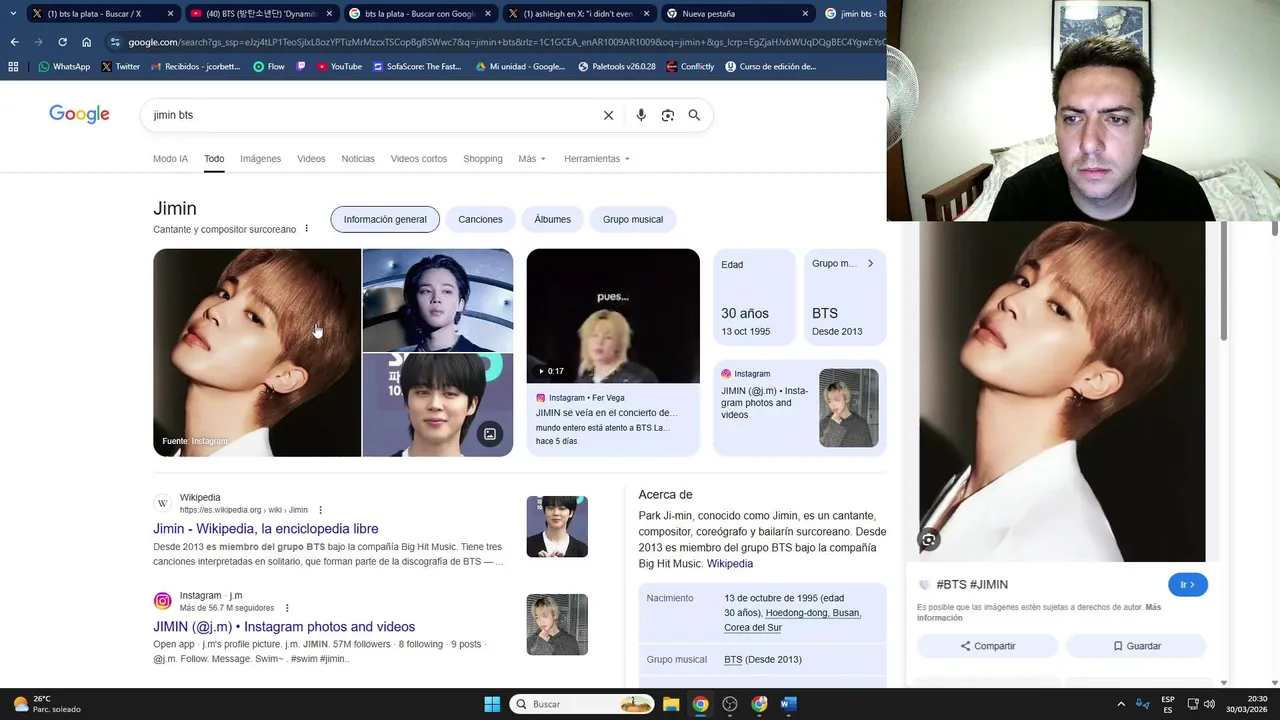Viewport: 1280px width, 720px height.
Task: Open the SofaScore bookmark
Action: point(417,67)
